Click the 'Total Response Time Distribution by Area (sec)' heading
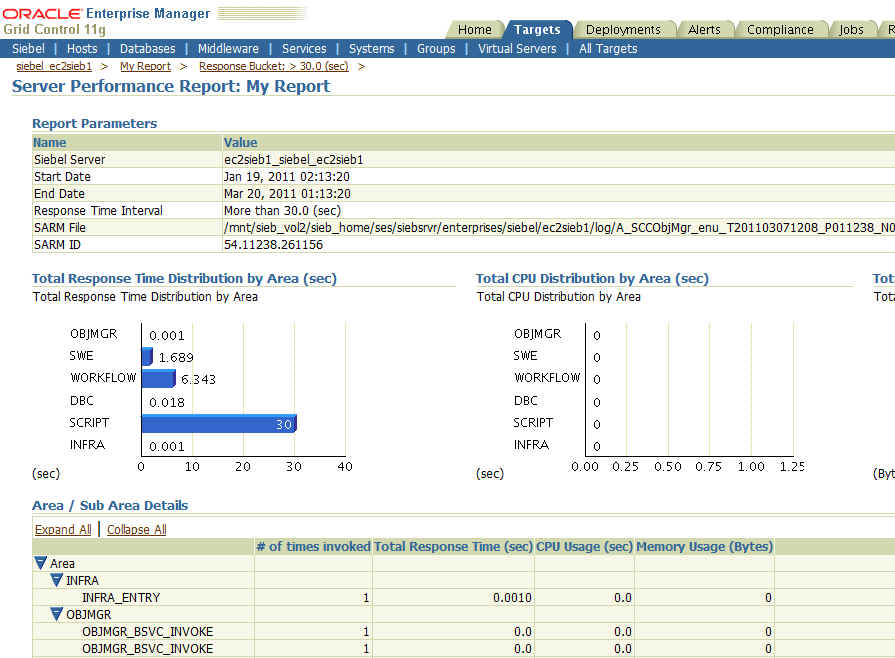The width and height of the screenshot is (895, 658). point(184,278)
